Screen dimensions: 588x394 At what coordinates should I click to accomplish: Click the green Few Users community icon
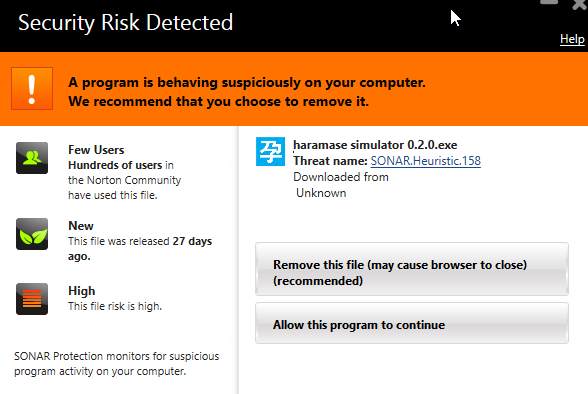pyautogui.click(x=32, y=158)
